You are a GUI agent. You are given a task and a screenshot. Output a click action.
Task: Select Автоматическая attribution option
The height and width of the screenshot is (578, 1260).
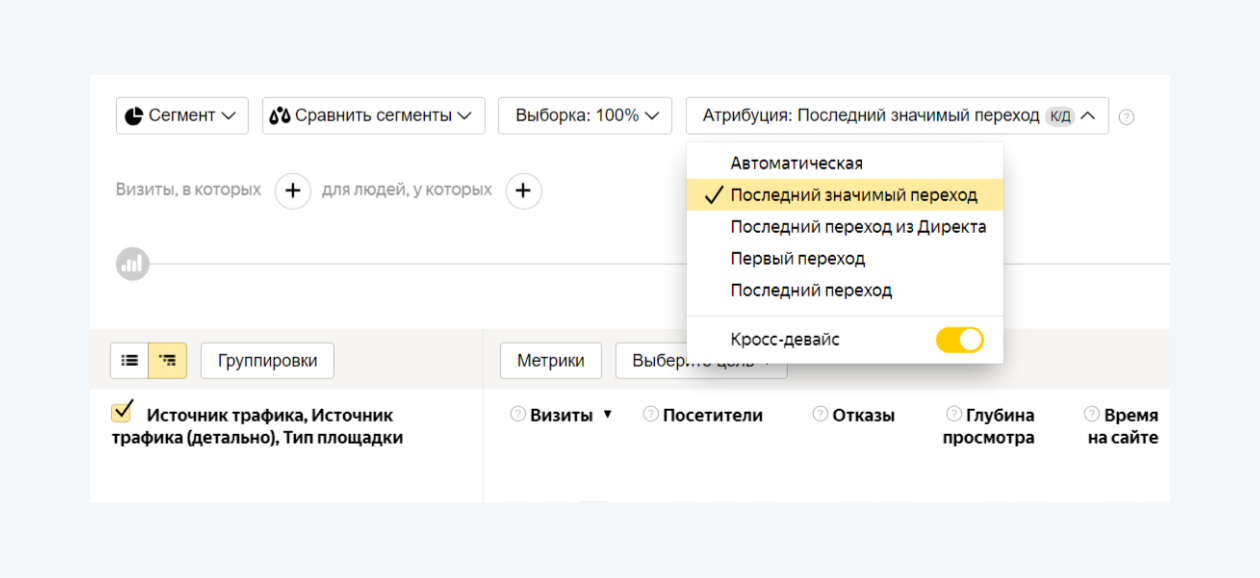click(x=796, y=163)
